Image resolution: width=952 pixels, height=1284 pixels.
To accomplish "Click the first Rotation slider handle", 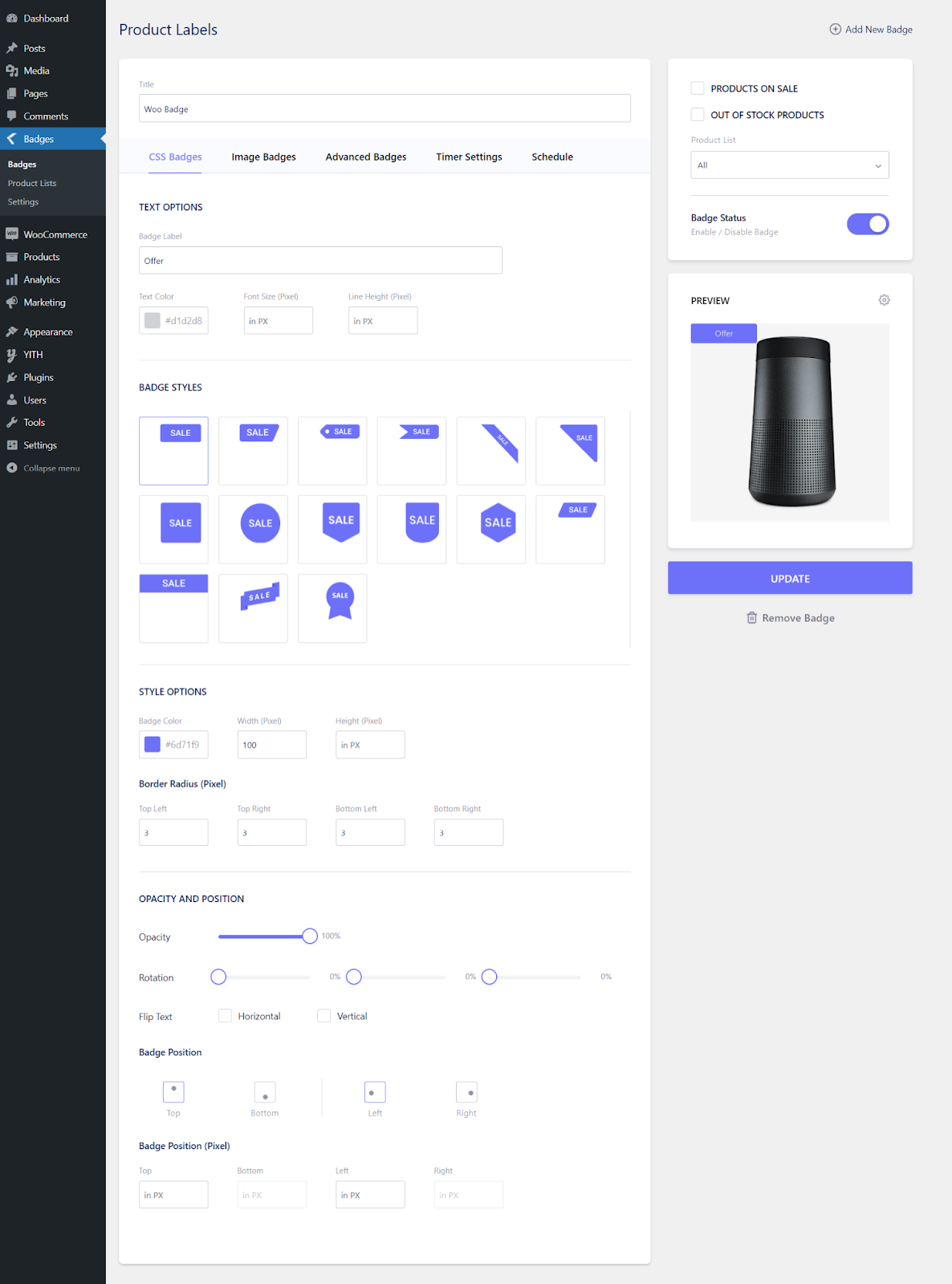I will [218, 977].
